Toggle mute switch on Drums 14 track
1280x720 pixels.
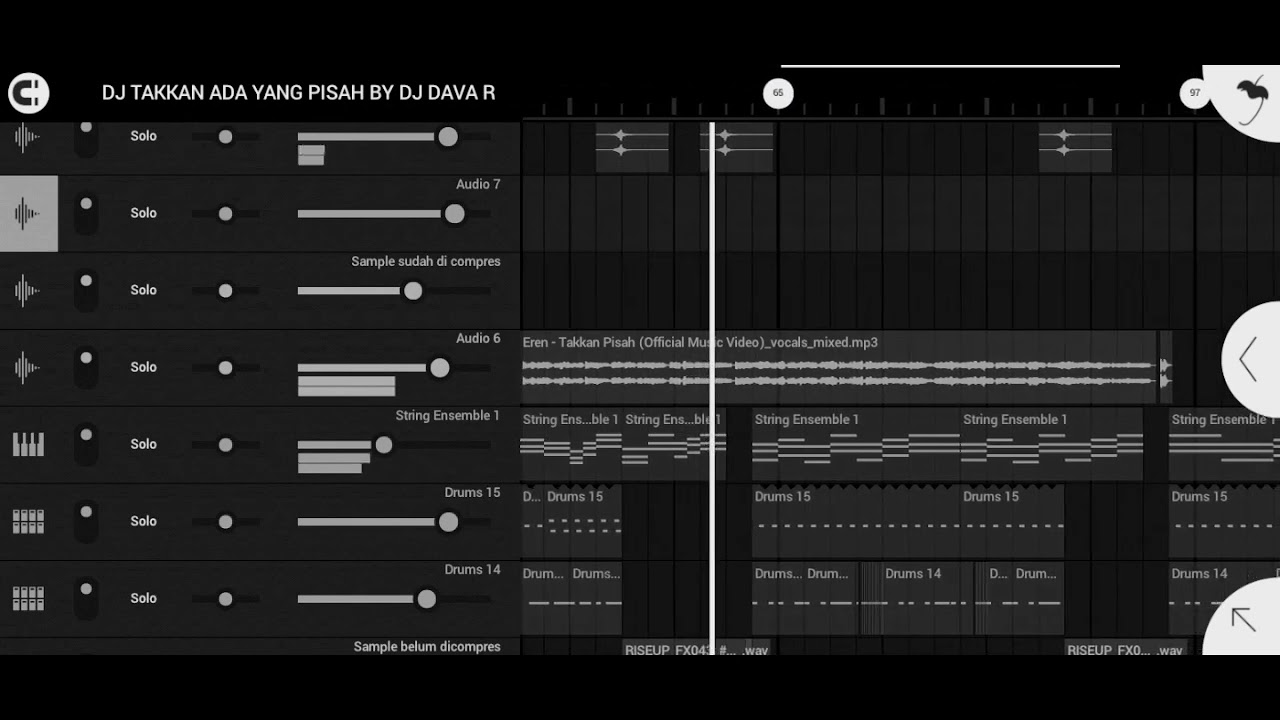click(x=86, y=598)
